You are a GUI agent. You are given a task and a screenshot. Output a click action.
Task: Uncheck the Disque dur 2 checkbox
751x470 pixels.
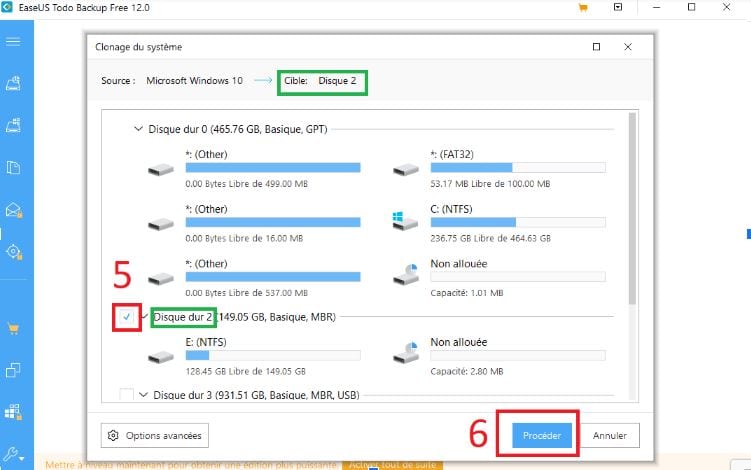point(126,317)
